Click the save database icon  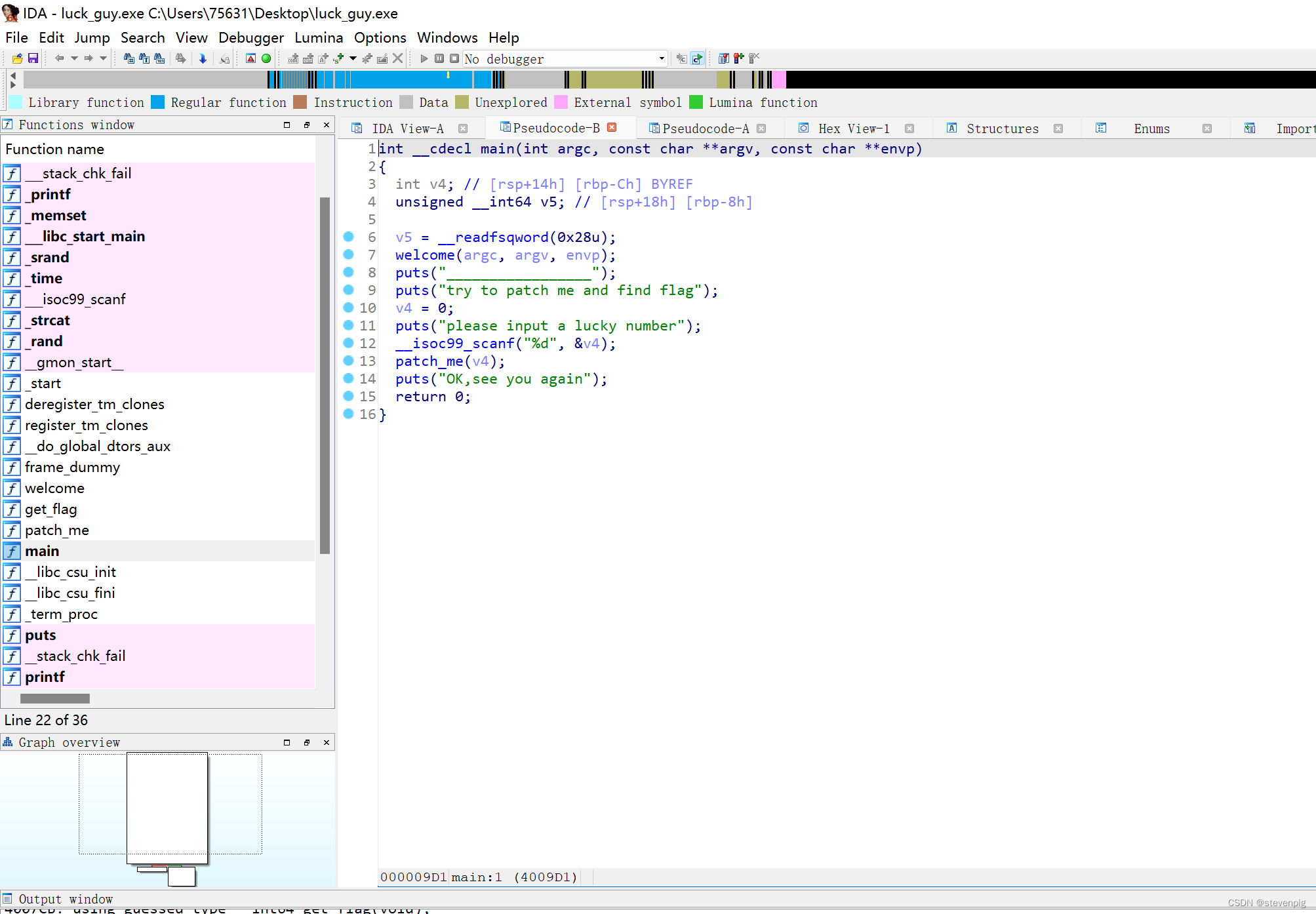coord(33,58)
